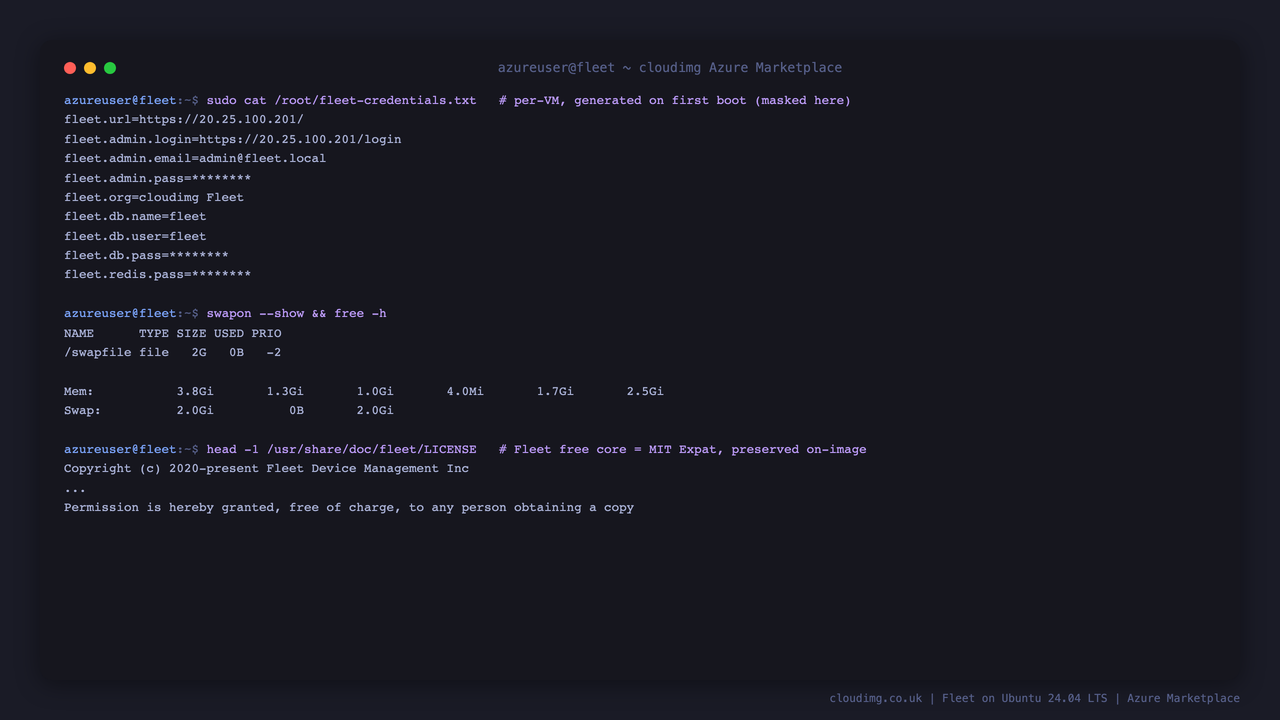Click the green maximize window dot

[x=110, y=68]
